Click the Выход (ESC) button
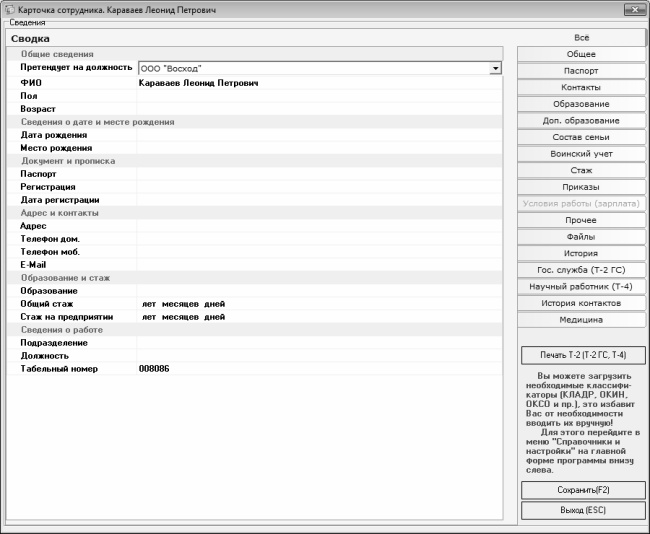Viewport: 650px width, 534px height. pyautogui.click(x=583, y=510)
